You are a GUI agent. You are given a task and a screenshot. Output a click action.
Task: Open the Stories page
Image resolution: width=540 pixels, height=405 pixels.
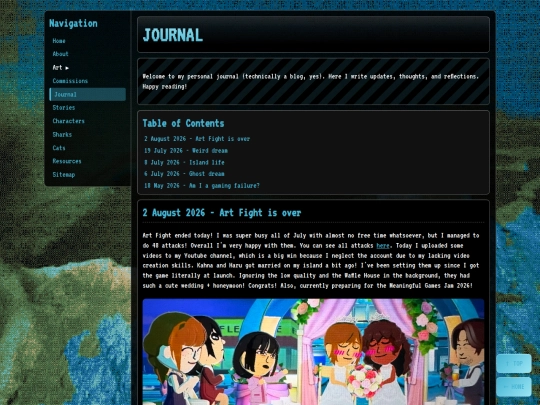tap(64, 108)
